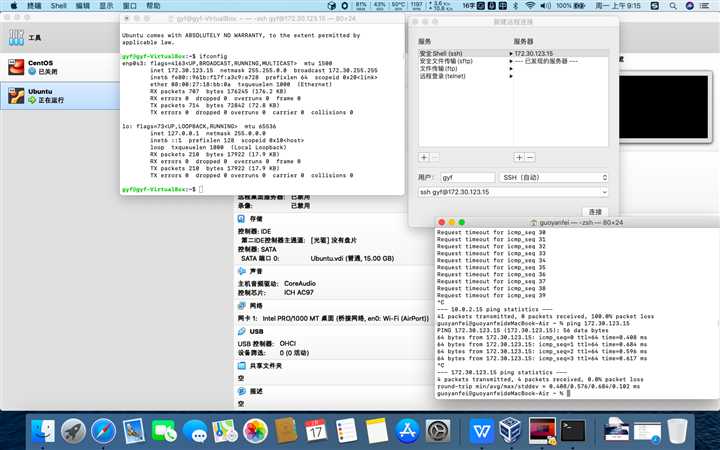Open the 编辑 edit menu
Viewport: 720px width, 450px height.
tap(83, 6)
